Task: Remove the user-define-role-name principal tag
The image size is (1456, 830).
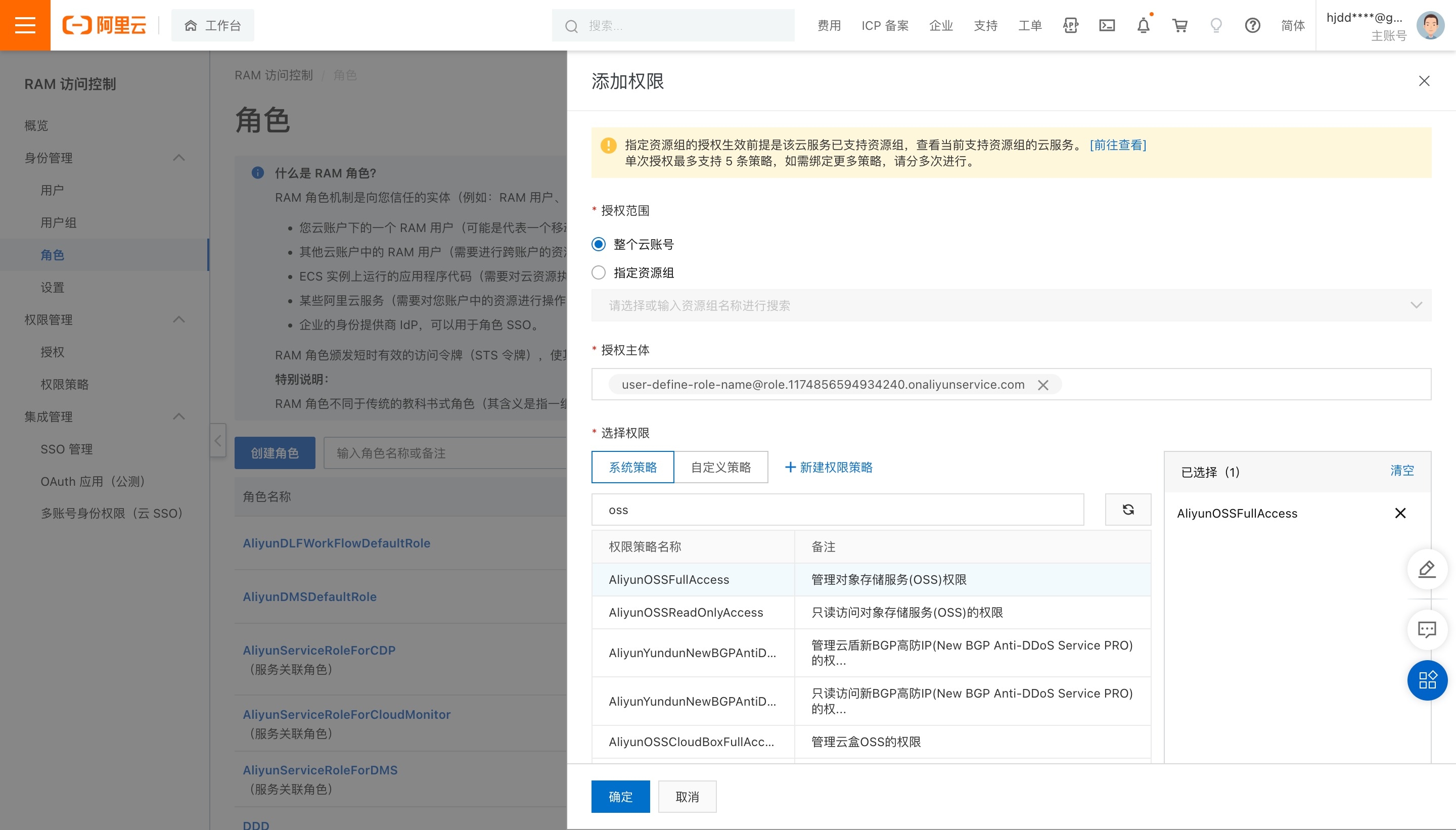Action: point(1043,385)
